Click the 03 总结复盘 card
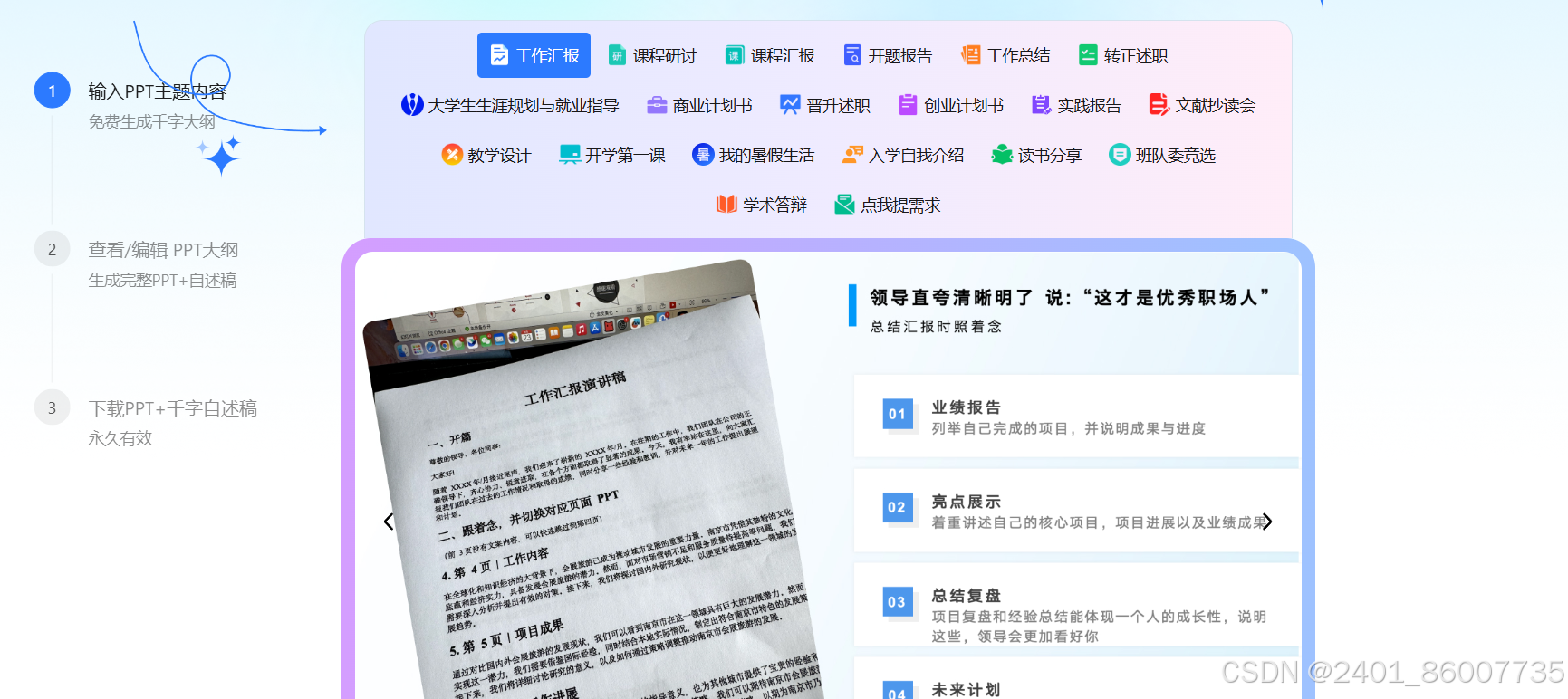This screenshot has width=1568, height=699. pos(1076,605)
